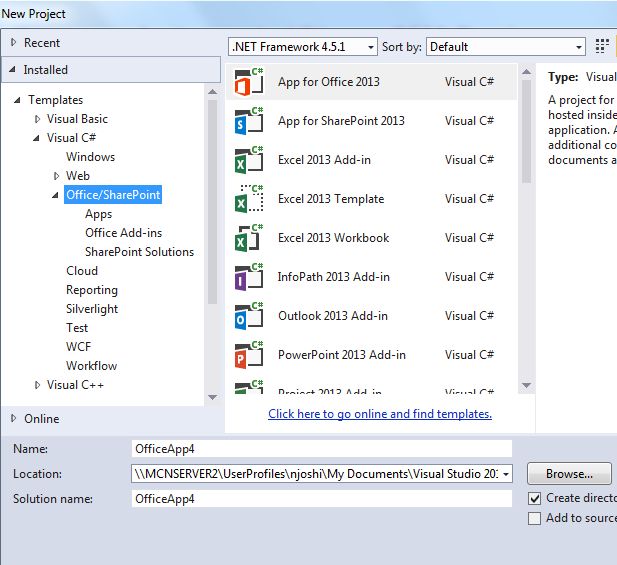Select the Outlook 2013 Add-in icon

(248, 316)
